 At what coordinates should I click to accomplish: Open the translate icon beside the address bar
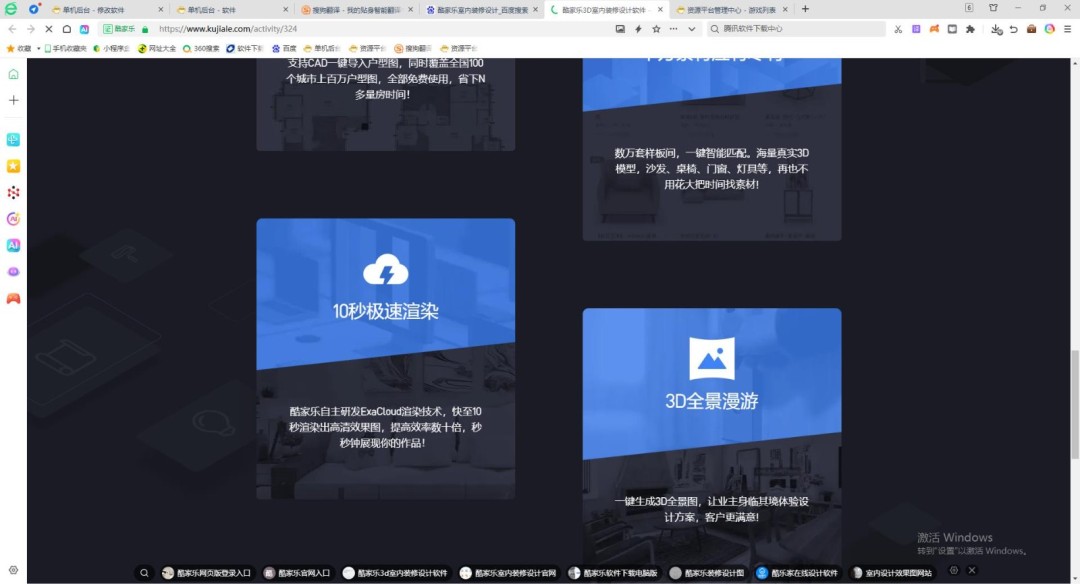coord(951,29)
